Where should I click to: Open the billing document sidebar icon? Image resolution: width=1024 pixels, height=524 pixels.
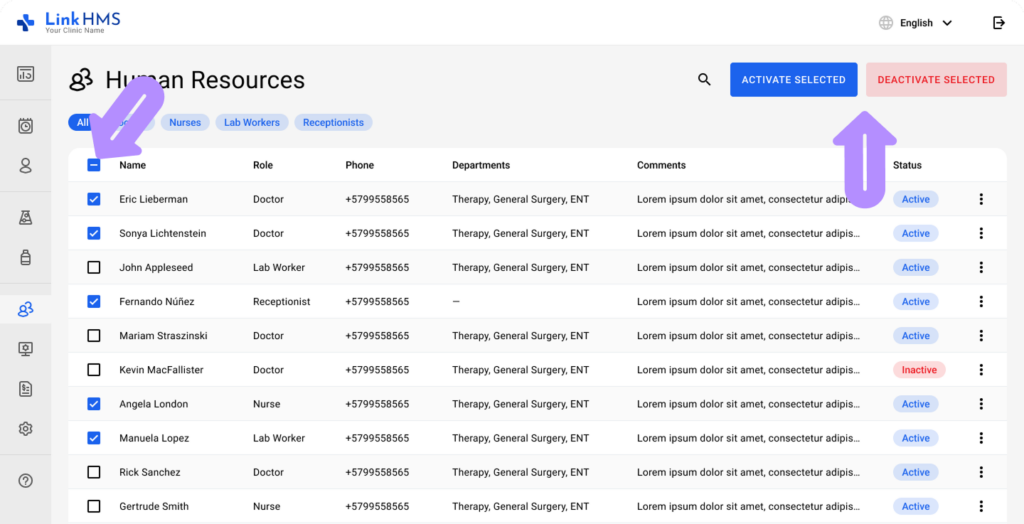25,389
